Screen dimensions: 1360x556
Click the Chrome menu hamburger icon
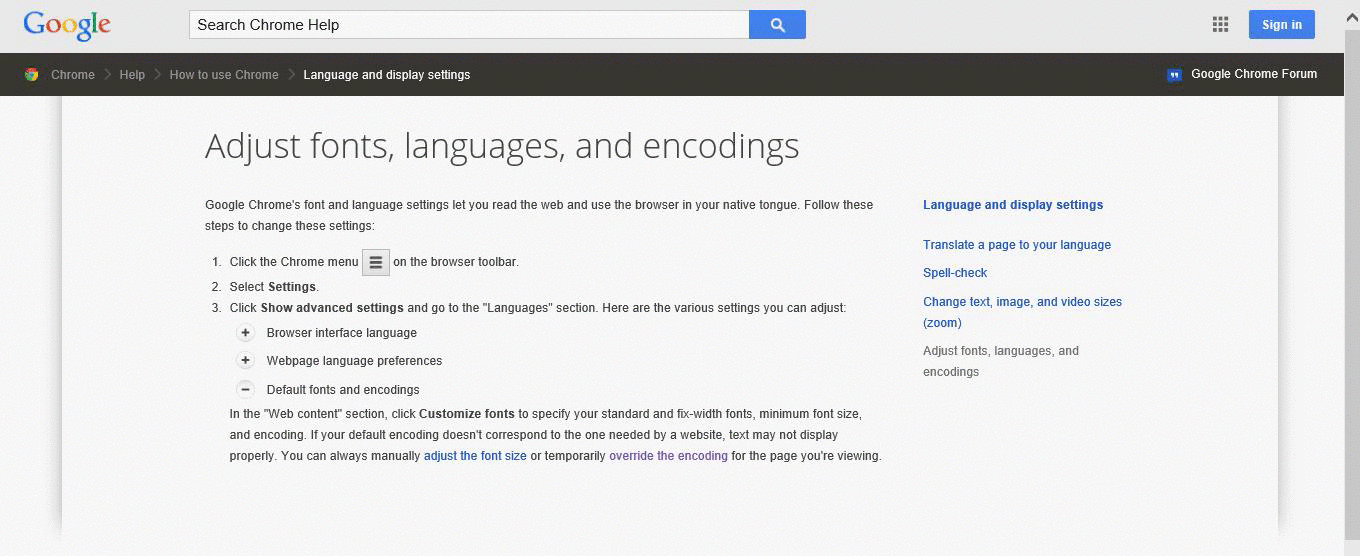point(376,263)
